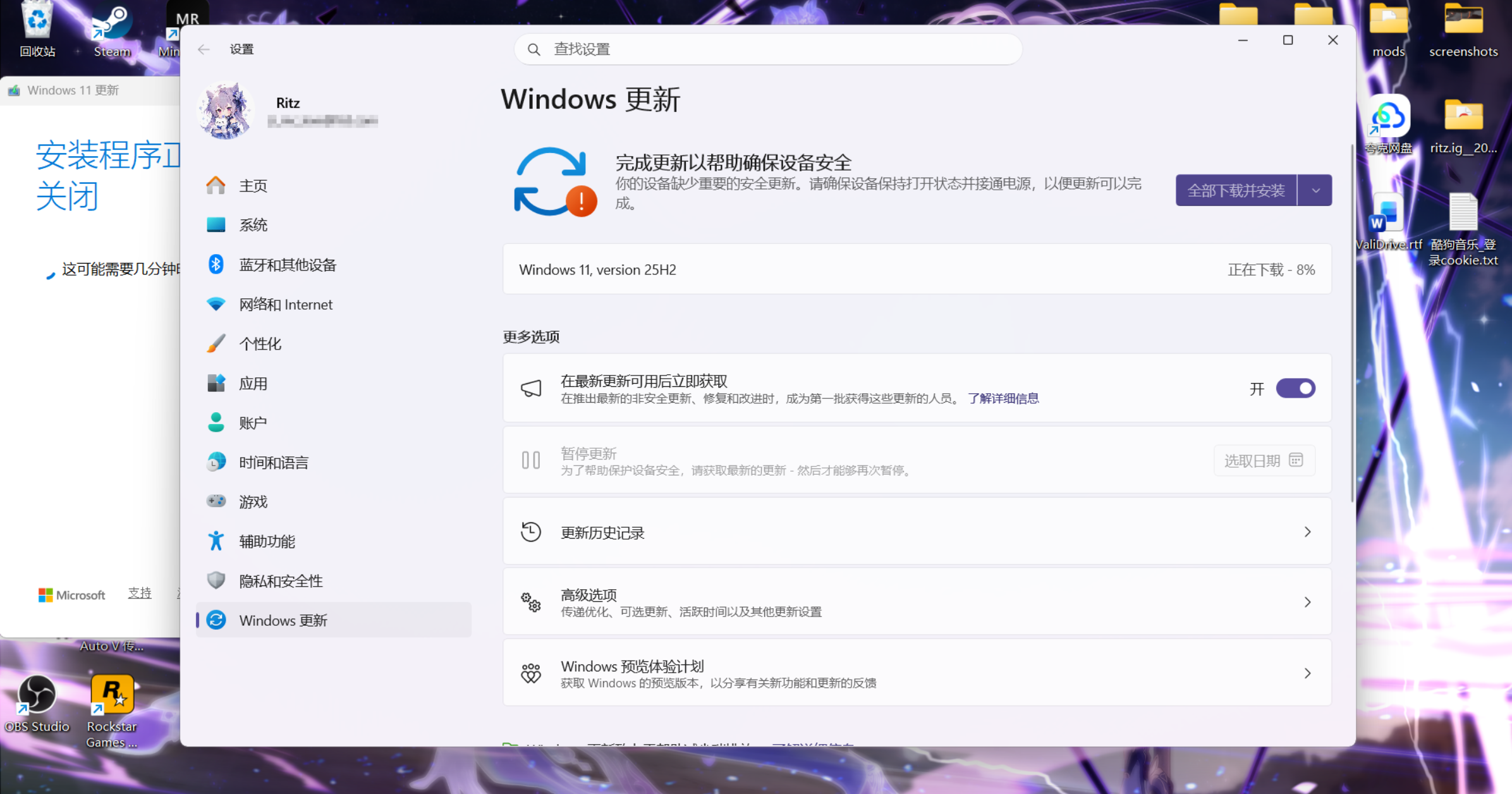Open the screenshots folder on desktop
1512x794 pixels.
pyautogui.click(x=1463, y=30)
